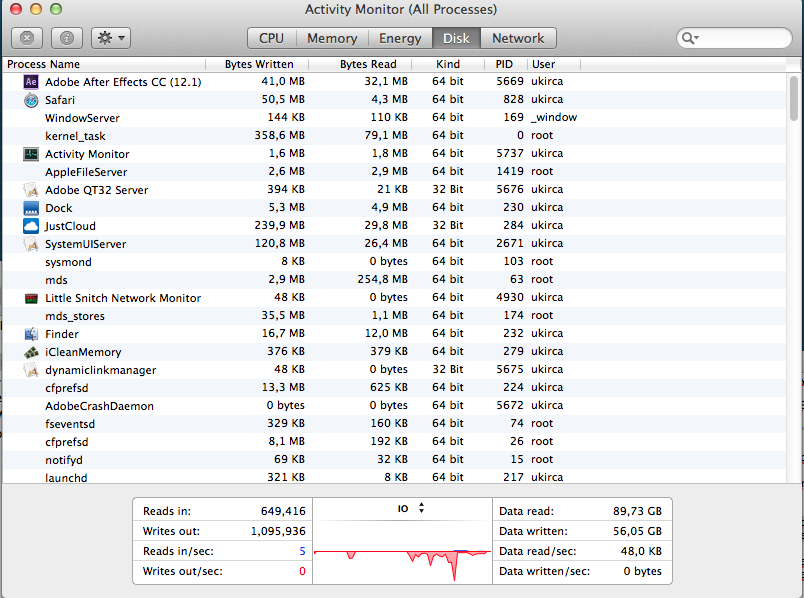The width and height of the screenshot is (804, 598).
Task: Click the 32 Bit kind for JustCloud
Action: (x=448, y=225)
